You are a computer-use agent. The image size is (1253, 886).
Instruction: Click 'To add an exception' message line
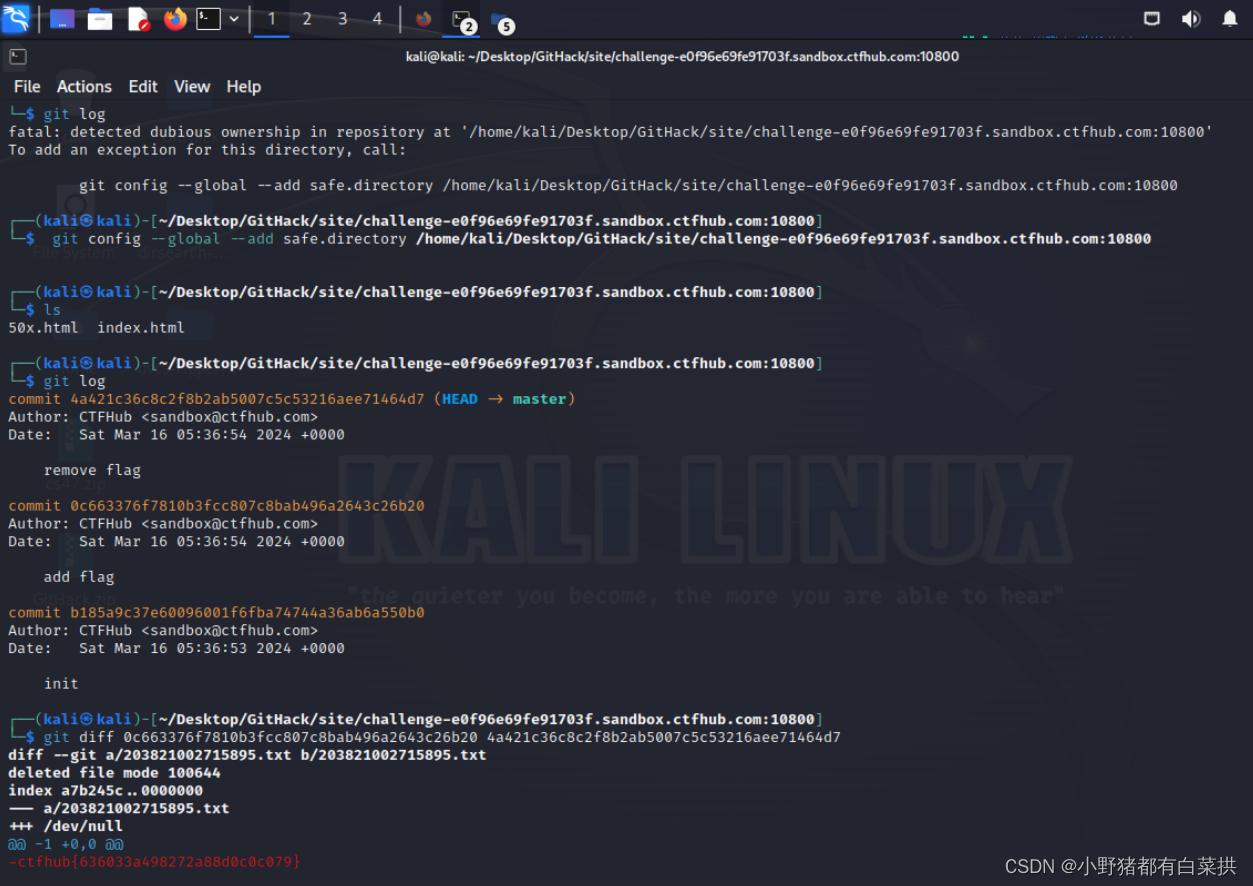tap(207, 150)
